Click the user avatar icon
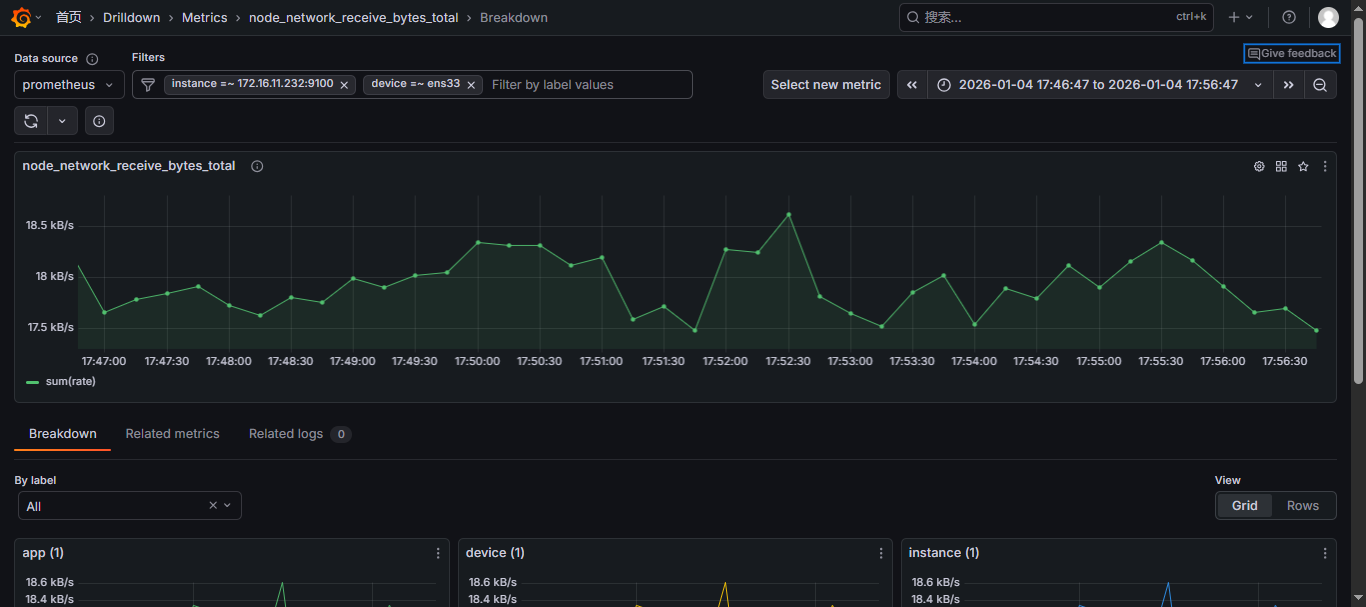 1328,17
